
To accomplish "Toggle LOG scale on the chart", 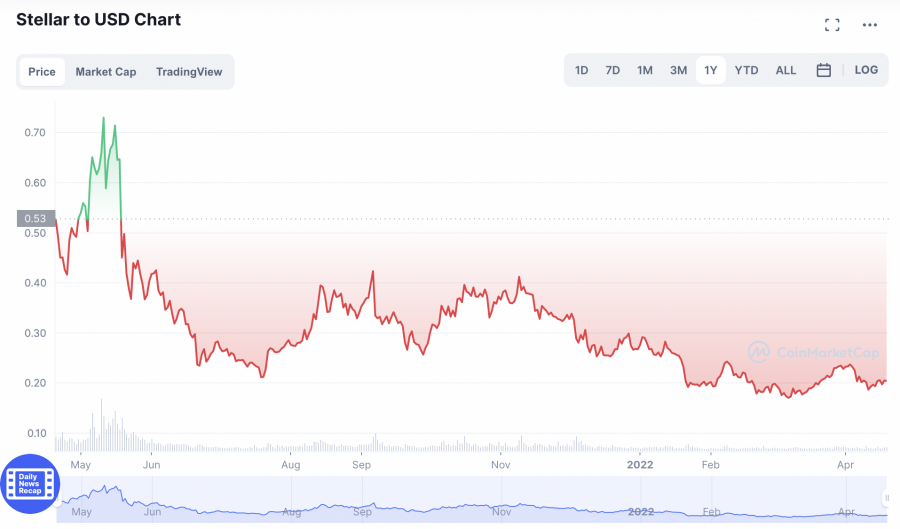I will point(866,69).
